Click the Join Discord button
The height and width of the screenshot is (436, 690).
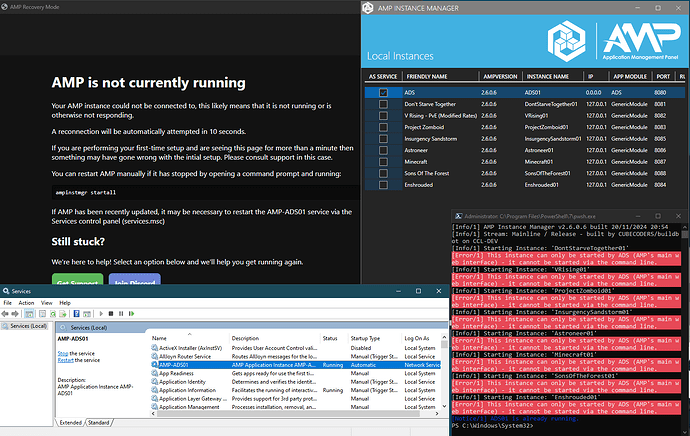pyautogui.click(x=135, y=279)
